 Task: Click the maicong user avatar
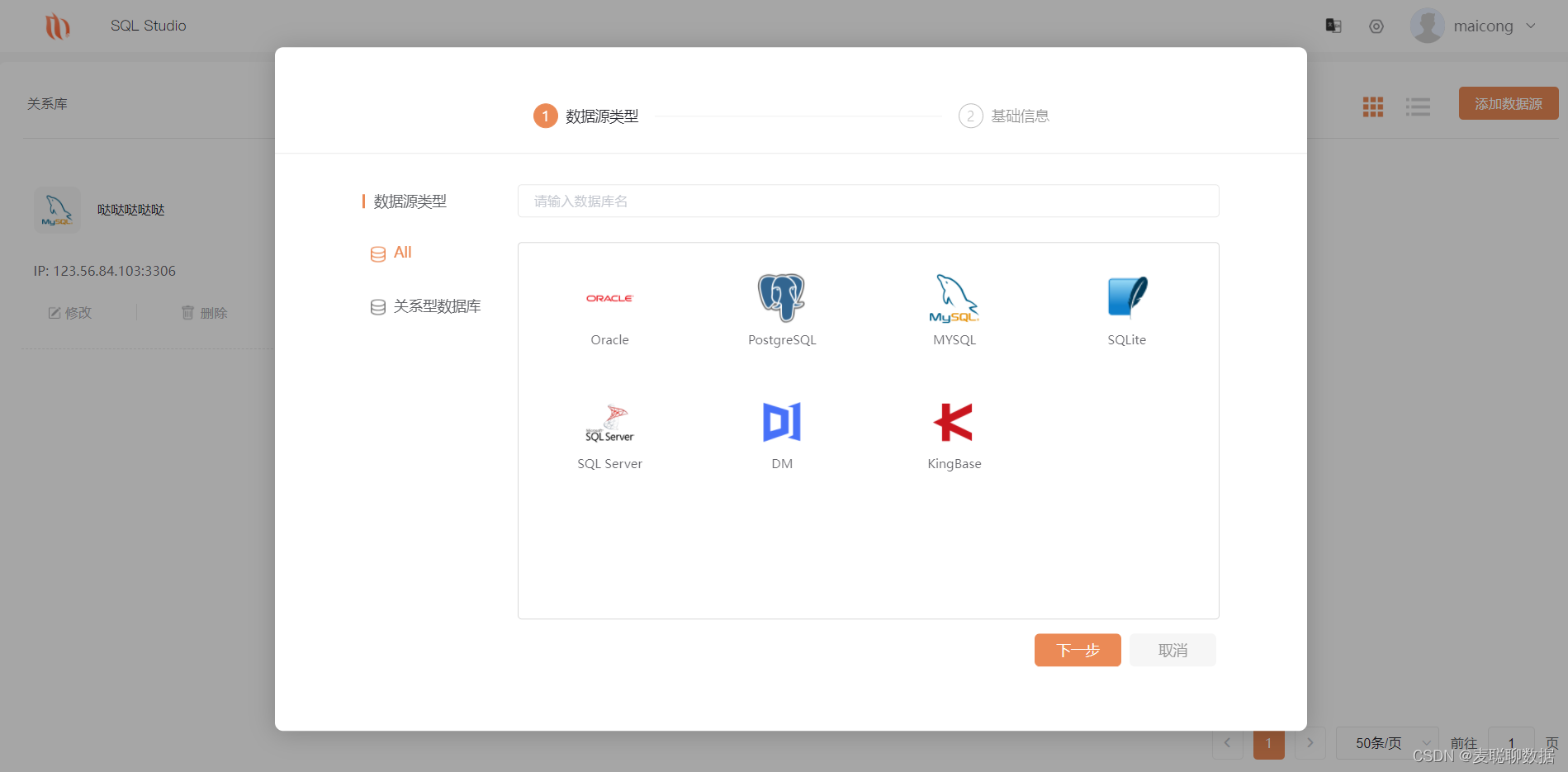click(x=1428, y=26)
